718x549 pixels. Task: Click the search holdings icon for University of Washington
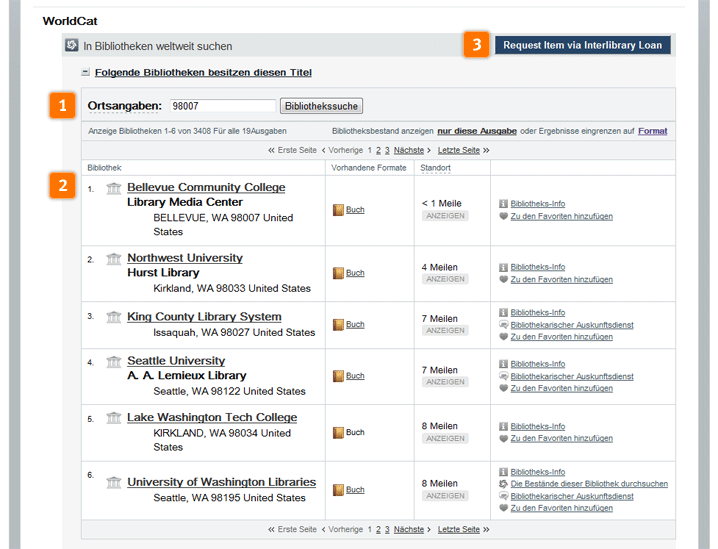(x=503, y=484)
